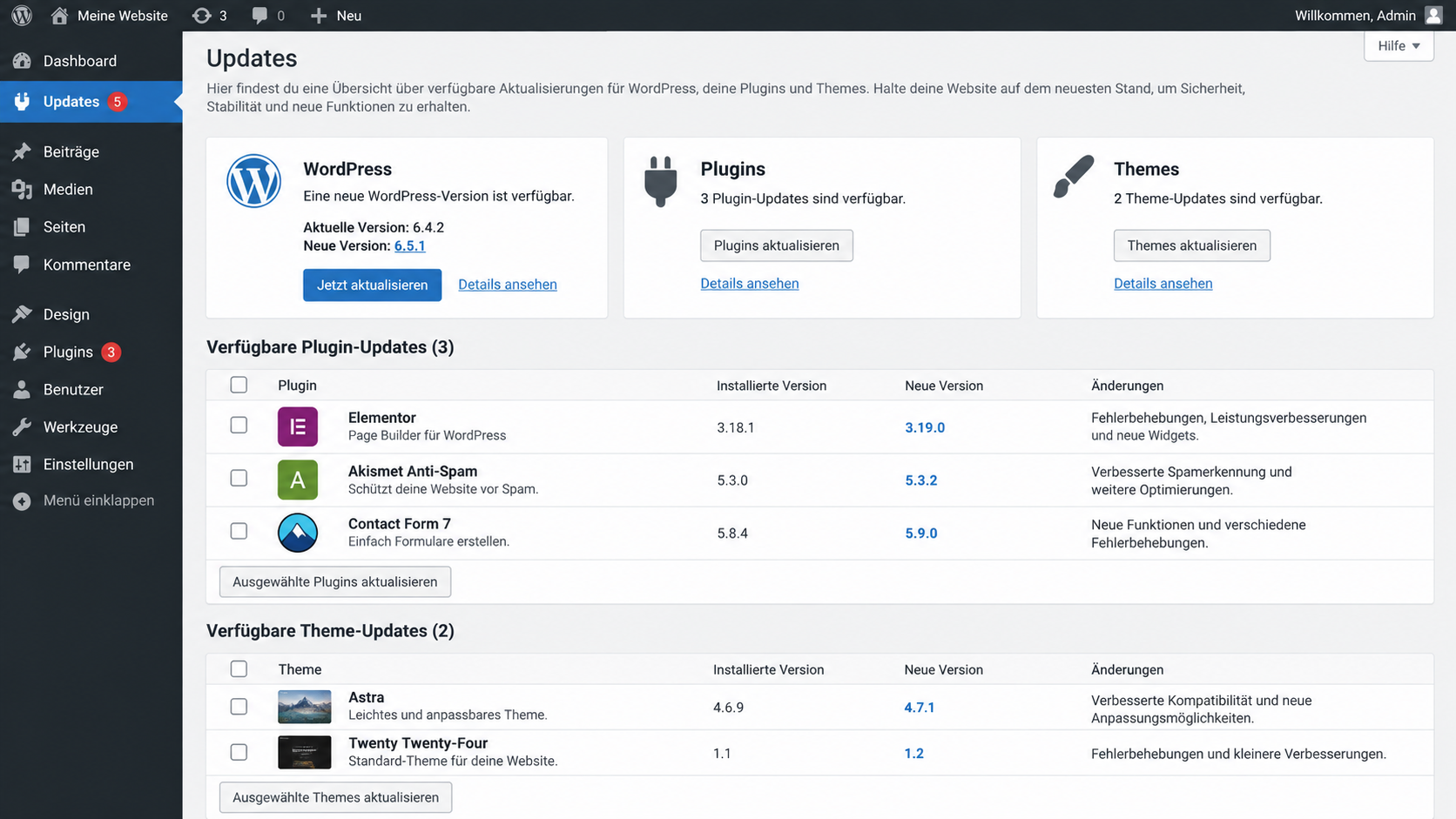Click the Beiträge pin icon
Viewport: 1456px width, 819px height.
tap(22, 151)
